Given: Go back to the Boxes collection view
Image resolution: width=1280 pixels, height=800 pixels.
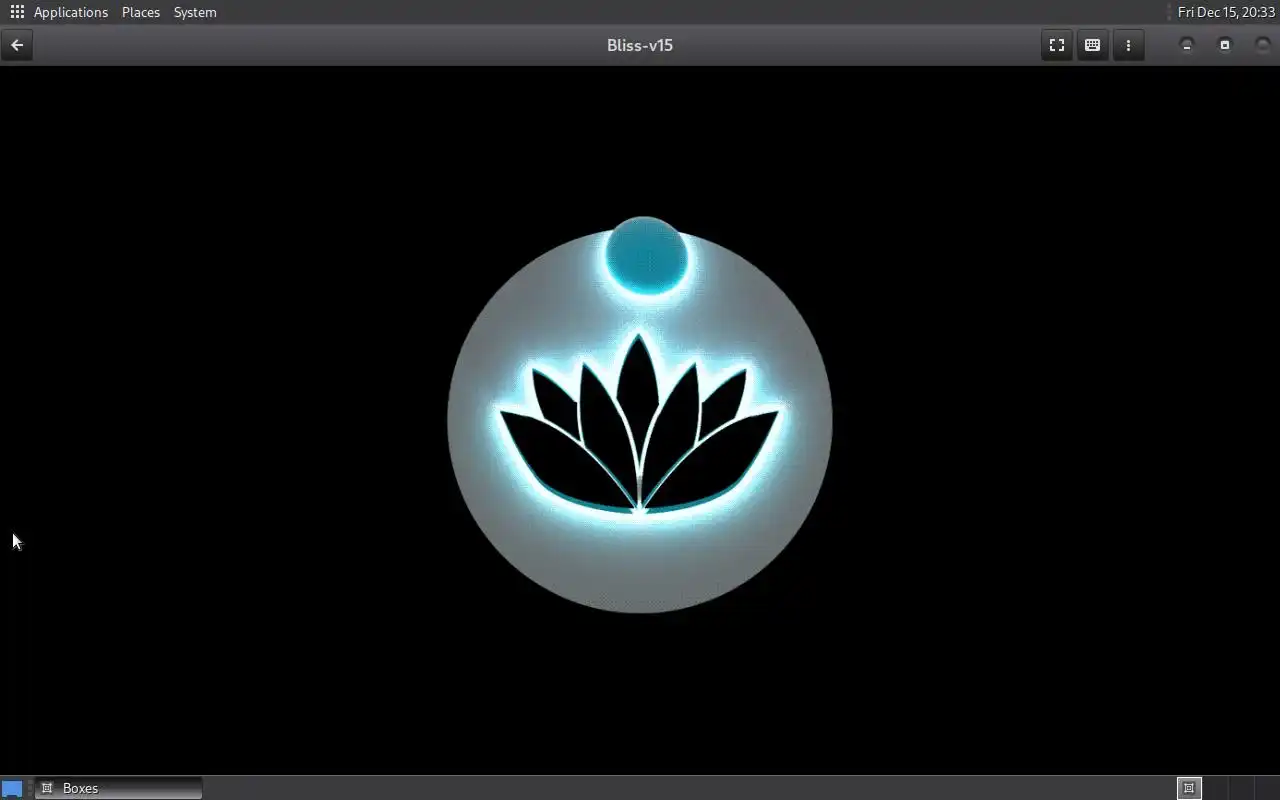Looking at the screenshot, I should 17,45.
